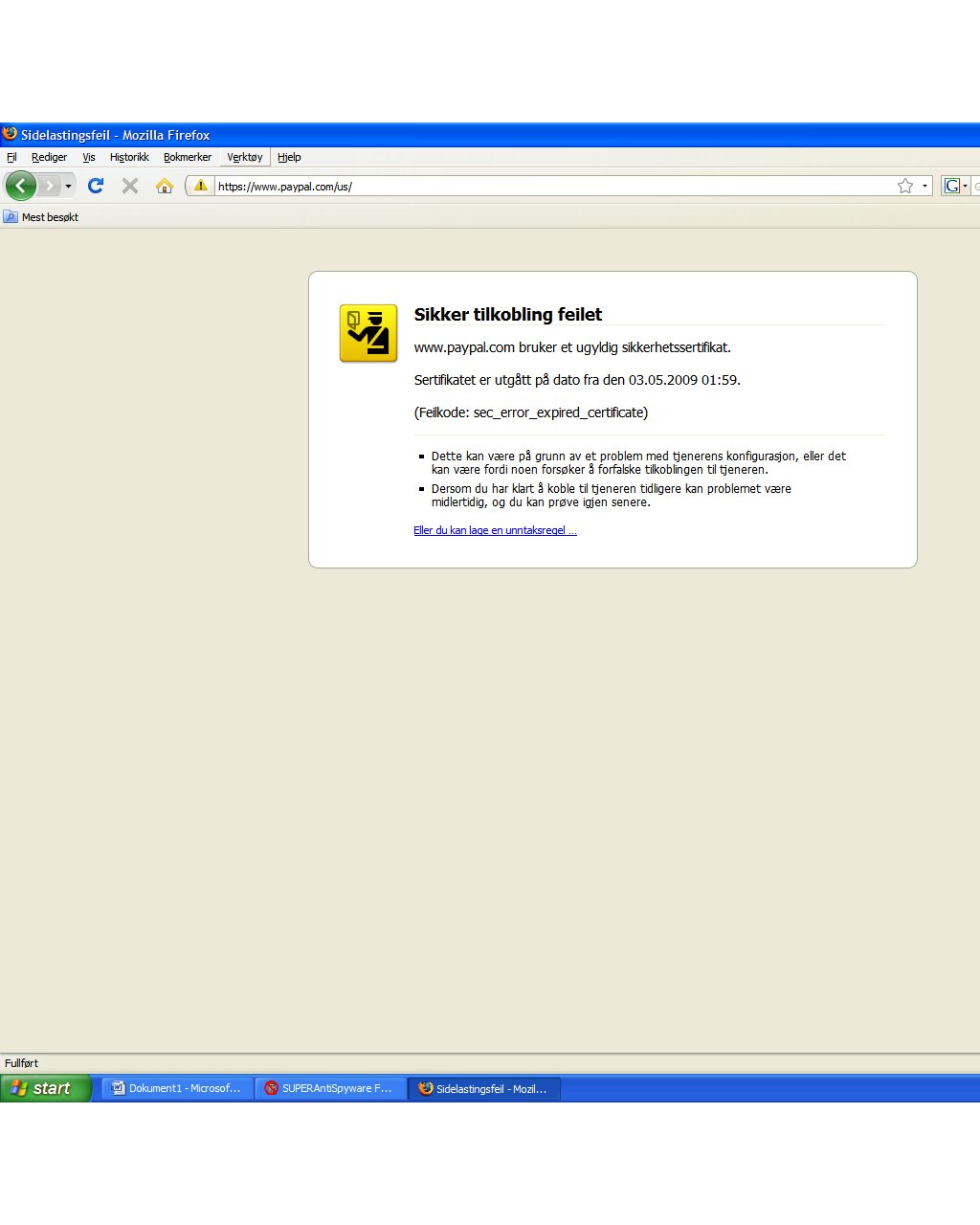
Task: Click the paypal.com URL address field
Action: (553, 186)
